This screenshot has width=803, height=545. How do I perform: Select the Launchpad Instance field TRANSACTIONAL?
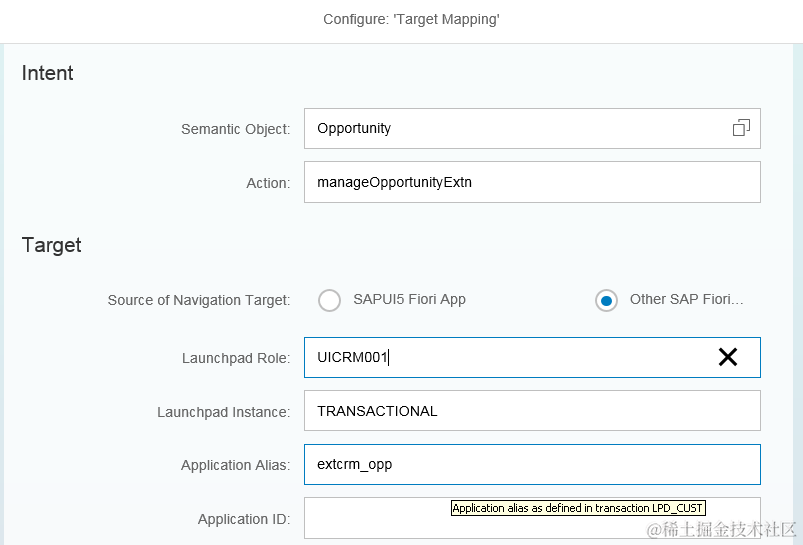(532, 411)
